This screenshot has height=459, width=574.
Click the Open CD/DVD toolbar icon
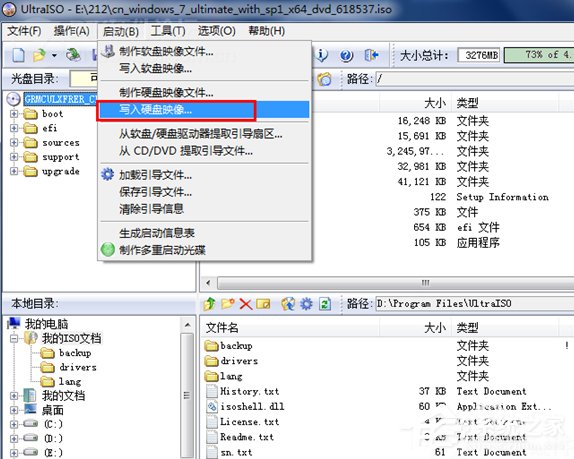pyautogui.click(x=73, y=55)
